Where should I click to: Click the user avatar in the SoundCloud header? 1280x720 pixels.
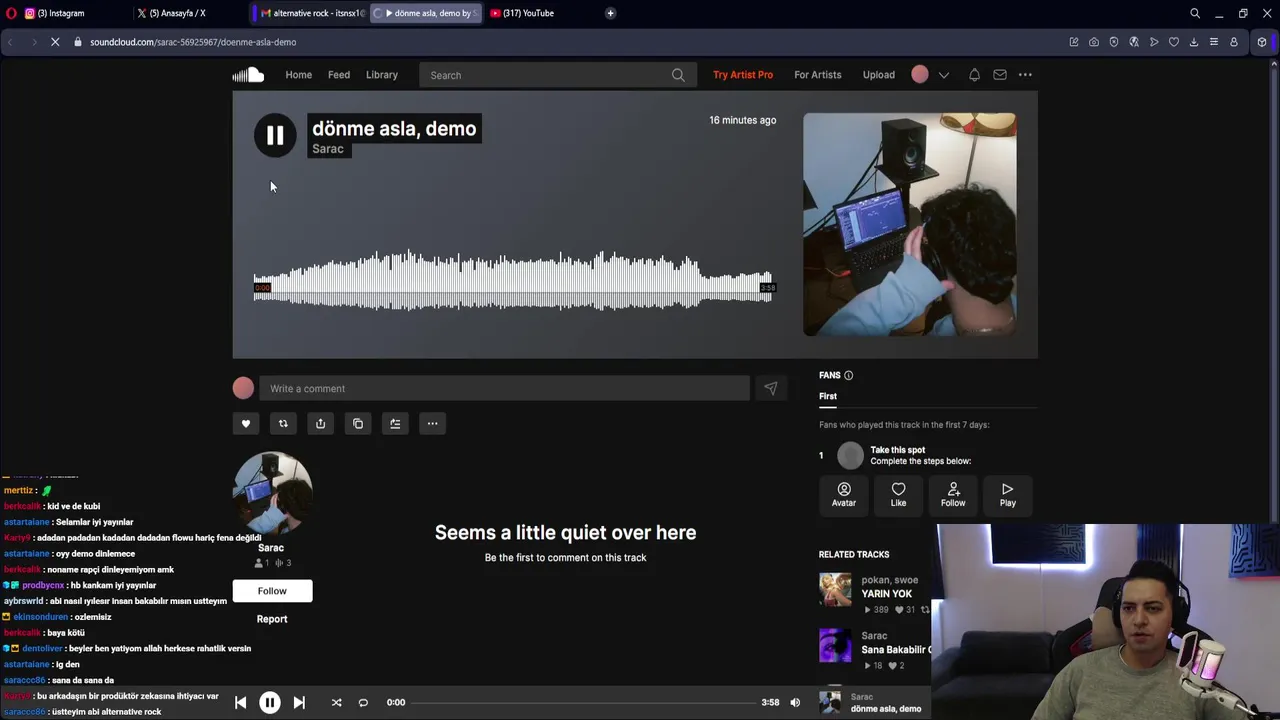[x=920, y=75]
